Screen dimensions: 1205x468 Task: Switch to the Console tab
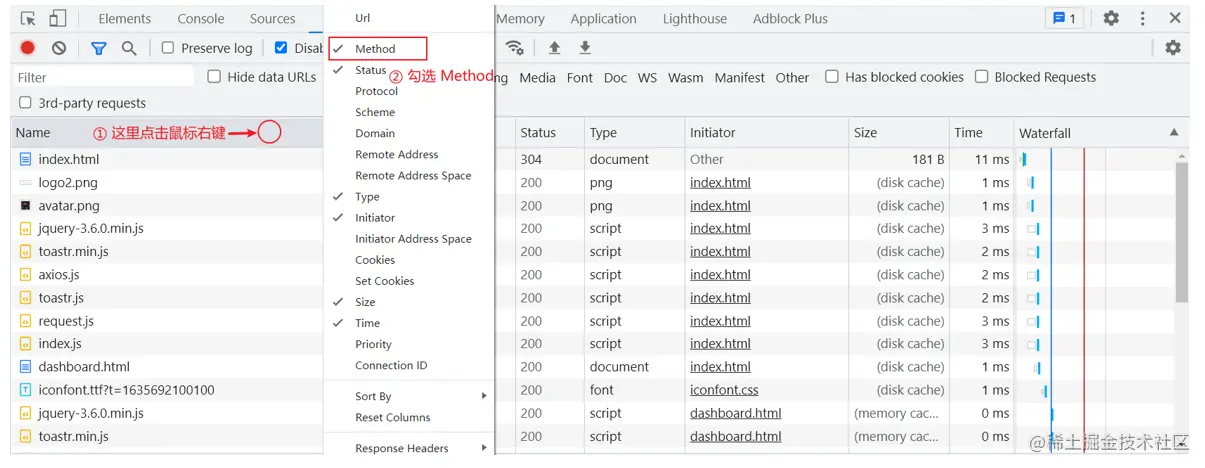[x=201, y=18]
